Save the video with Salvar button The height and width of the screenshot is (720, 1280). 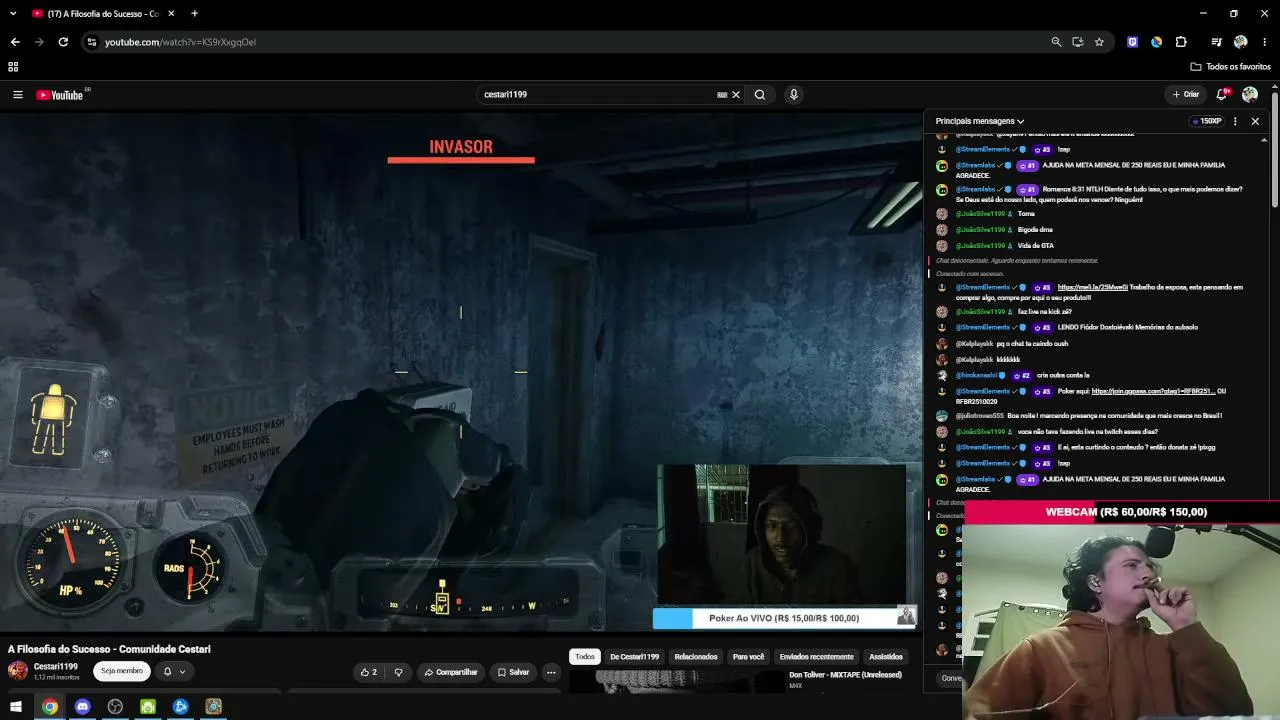tap(513, 672)
